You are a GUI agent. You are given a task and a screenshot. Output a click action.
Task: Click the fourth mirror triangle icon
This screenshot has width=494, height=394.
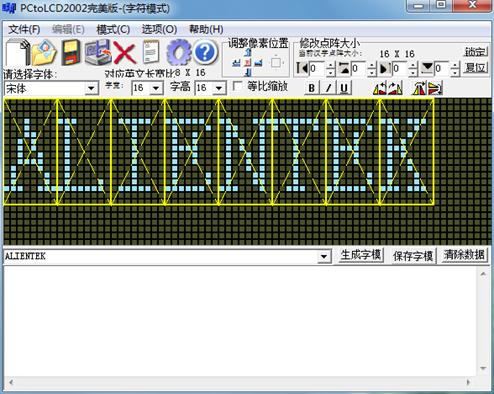tap(435, 88)
